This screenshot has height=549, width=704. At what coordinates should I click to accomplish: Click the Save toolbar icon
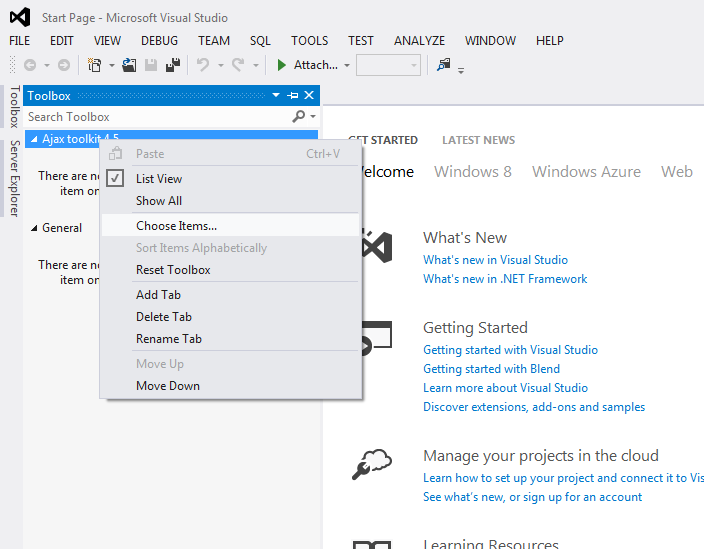pyautogui.click(x=151, y=65)
